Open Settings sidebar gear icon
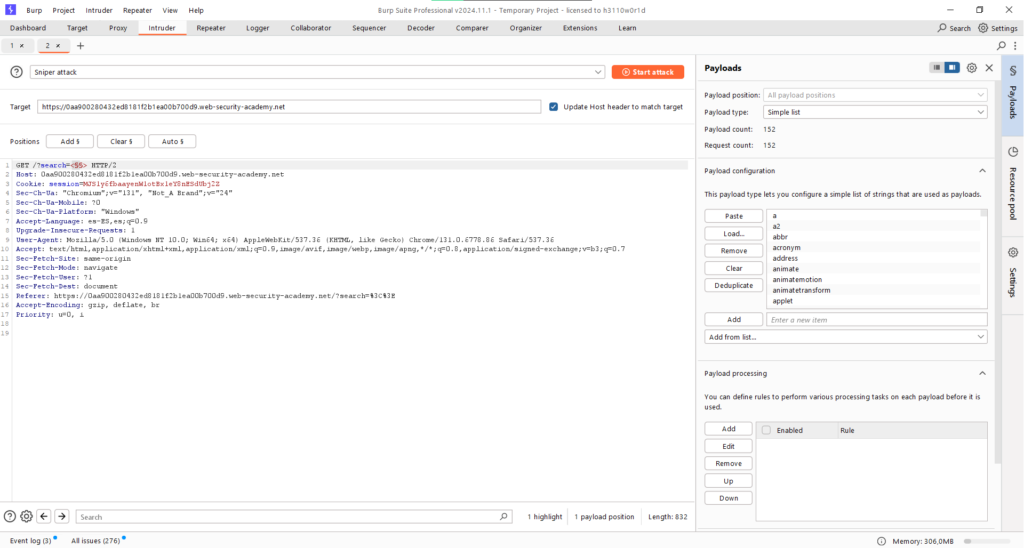Screen dimensions: 1024x548 point(1013,252)
